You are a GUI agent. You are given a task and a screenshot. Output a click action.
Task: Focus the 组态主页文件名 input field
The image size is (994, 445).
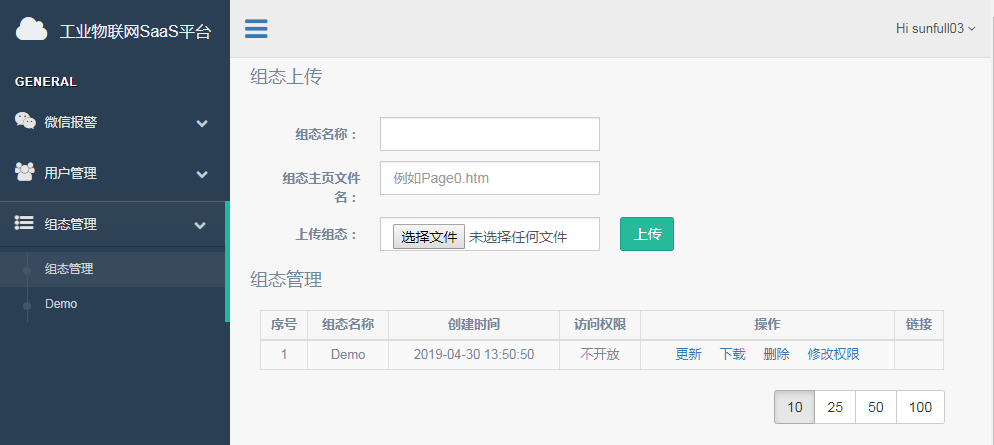489,178
